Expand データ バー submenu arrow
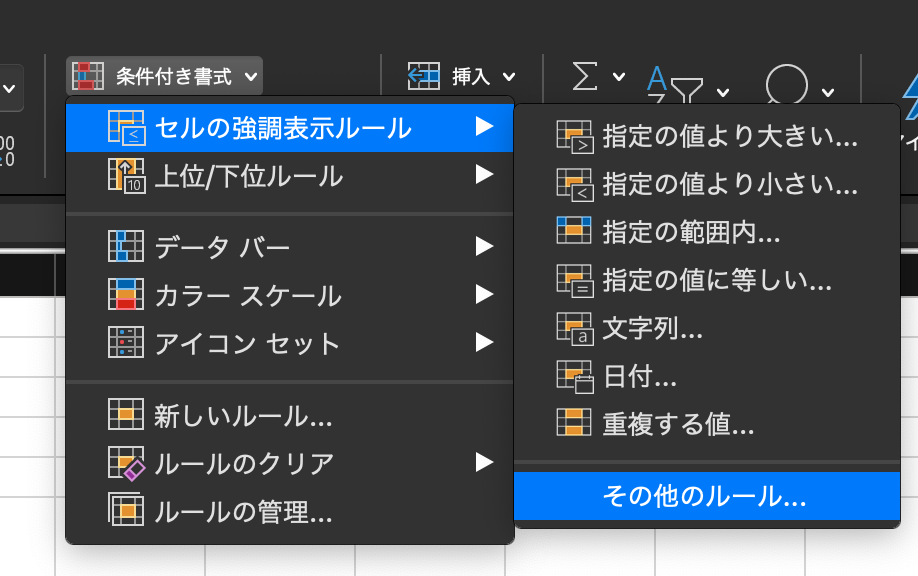Viewport: 918px width, 576px height. point(484,246)
